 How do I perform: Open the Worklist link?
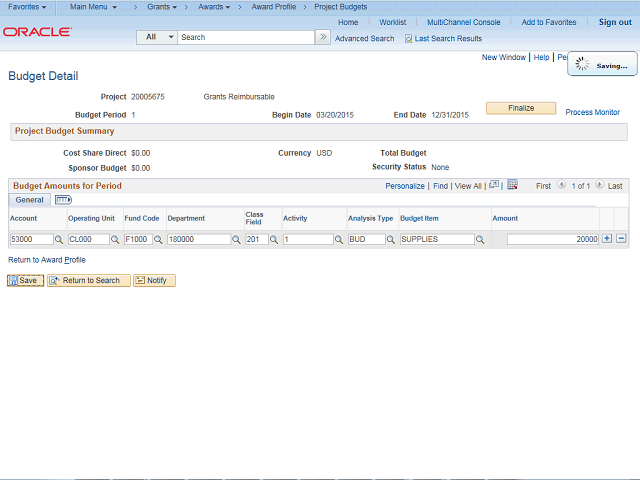coord(392,22)
